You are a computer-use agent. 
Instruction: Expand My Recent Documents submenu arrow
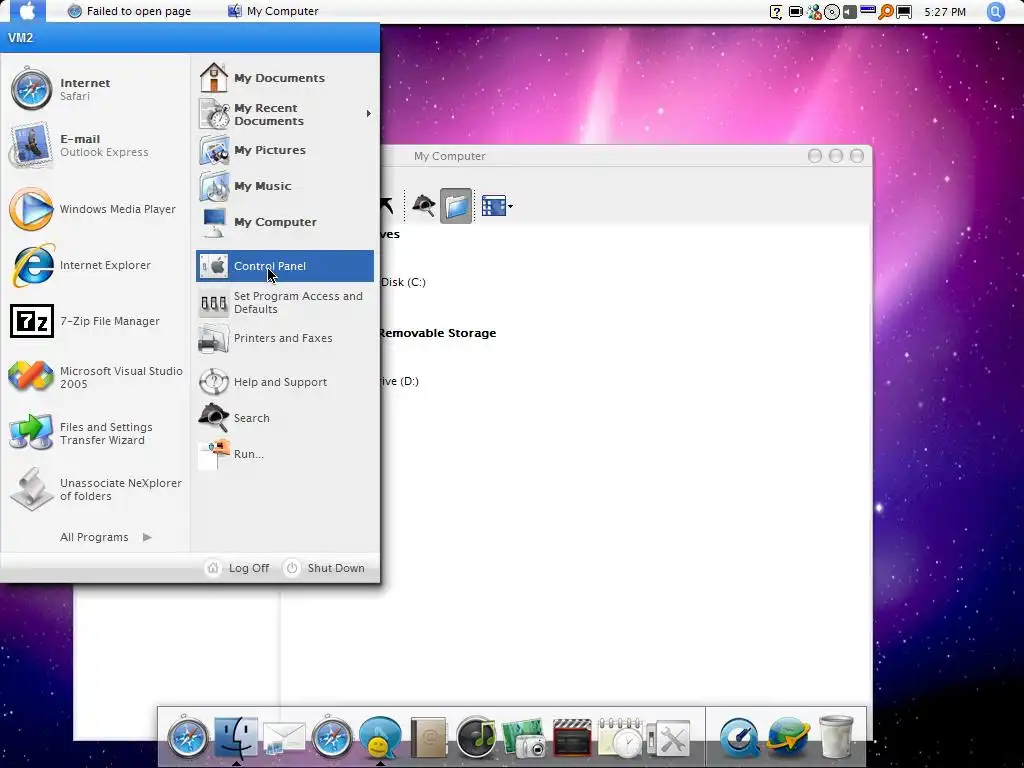[x=368, y=114]
